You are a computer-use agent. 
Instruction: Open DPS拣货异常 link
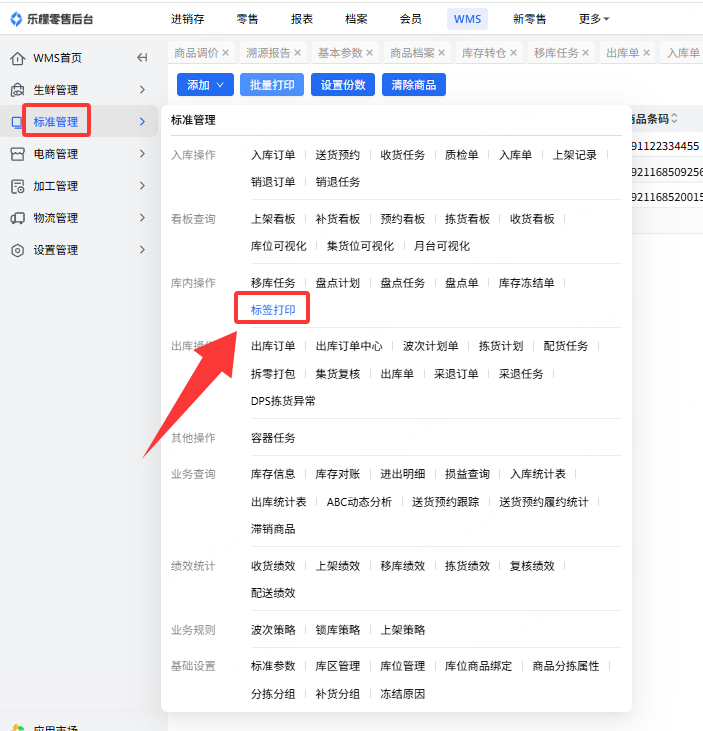point(283,401)
